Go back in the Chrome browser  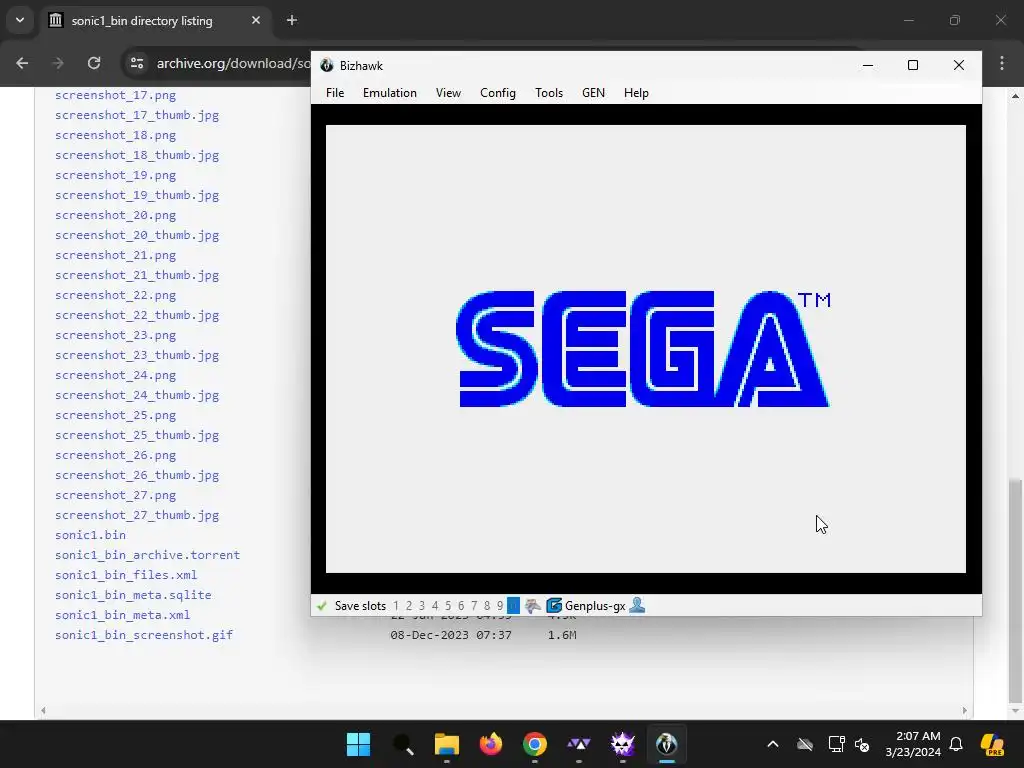pos(22,63)
